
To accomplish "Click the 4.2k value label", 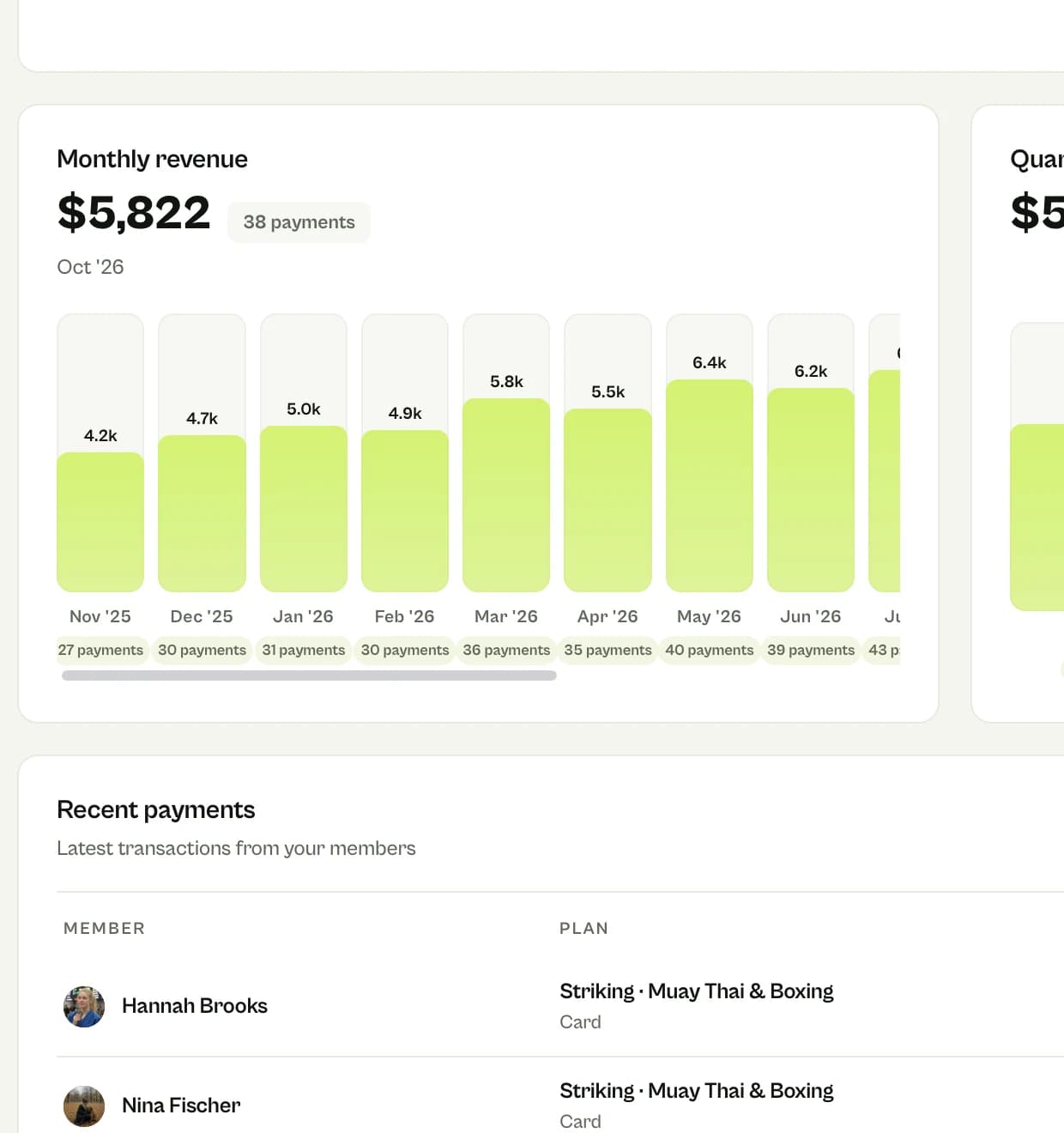I will tap(100, 435).
